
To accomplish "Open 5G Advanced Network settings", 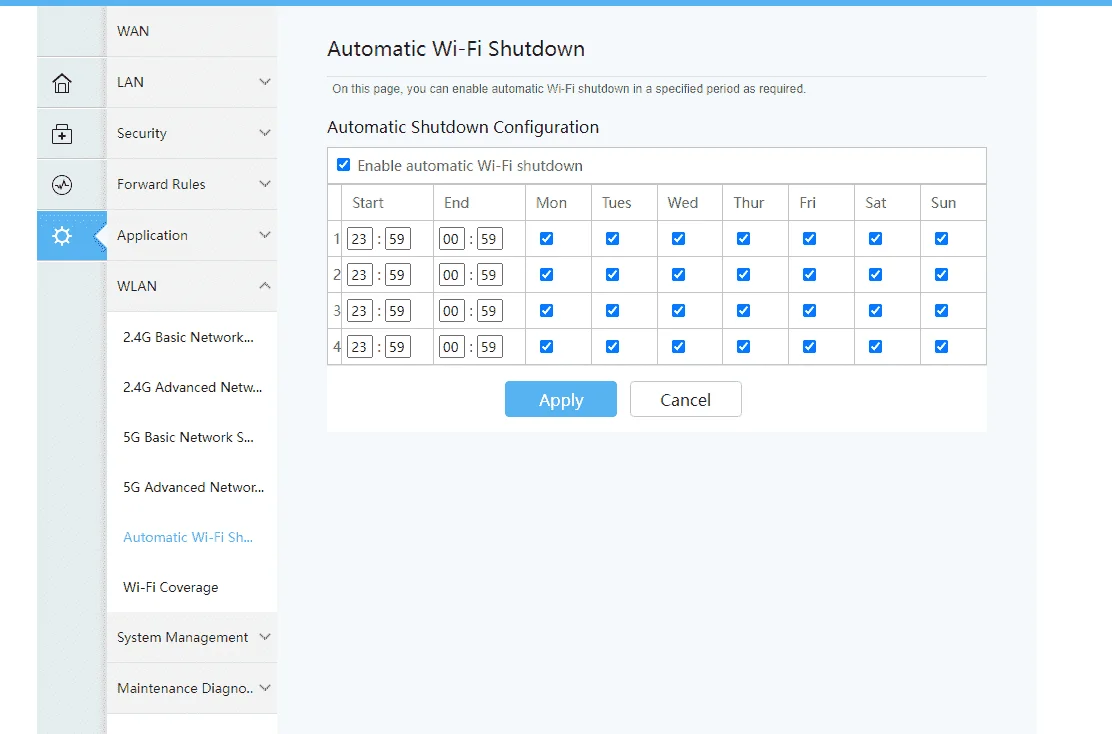I will 192,487.
